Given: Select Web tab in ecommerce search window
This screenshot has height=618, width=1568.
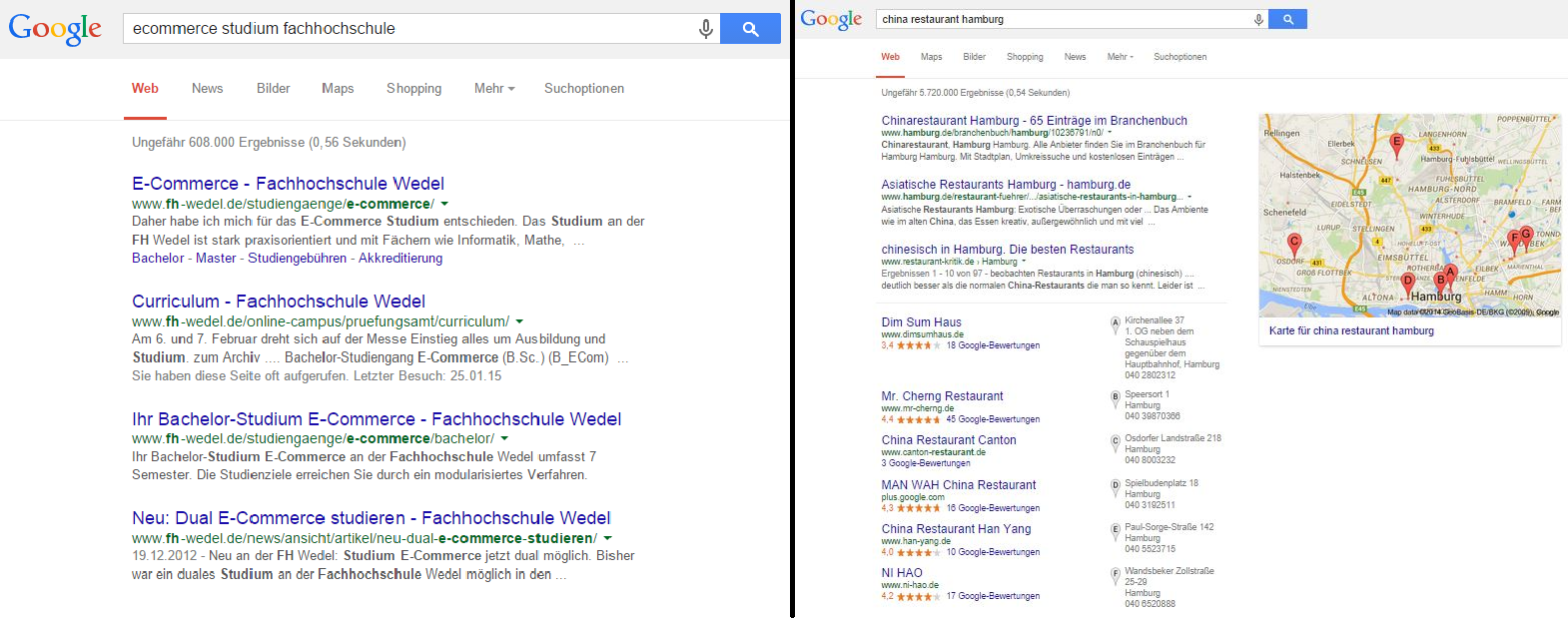Looking at the screenshot, I should [145, 89].
